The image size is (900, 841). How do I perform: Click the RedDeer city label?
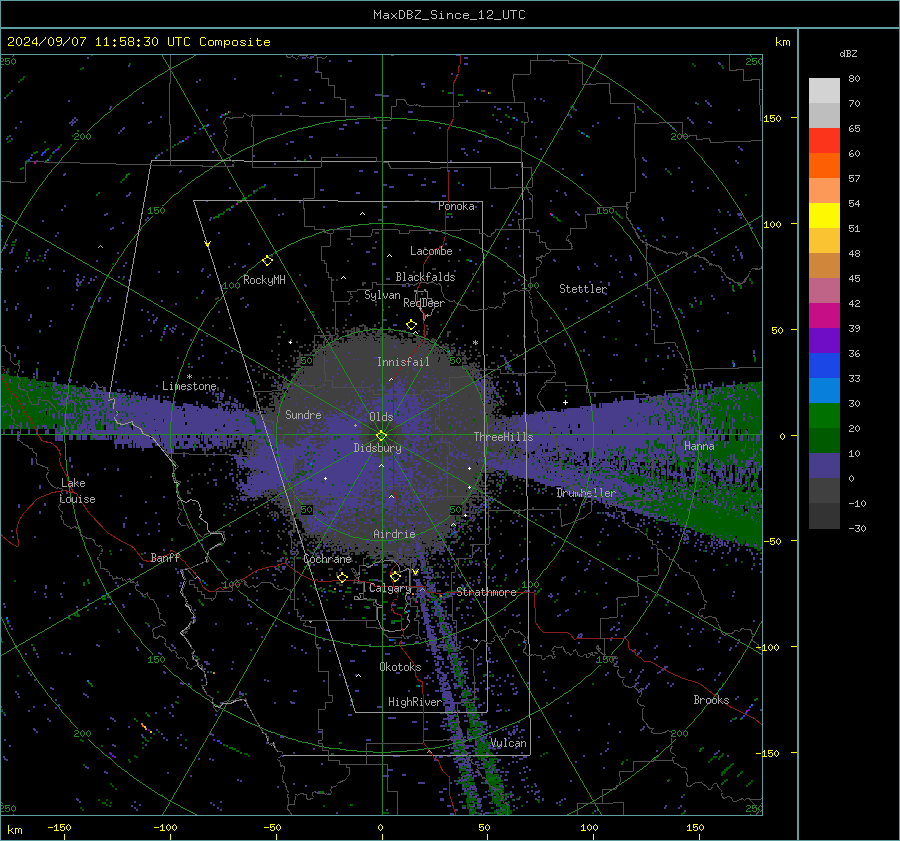(424, 303)
